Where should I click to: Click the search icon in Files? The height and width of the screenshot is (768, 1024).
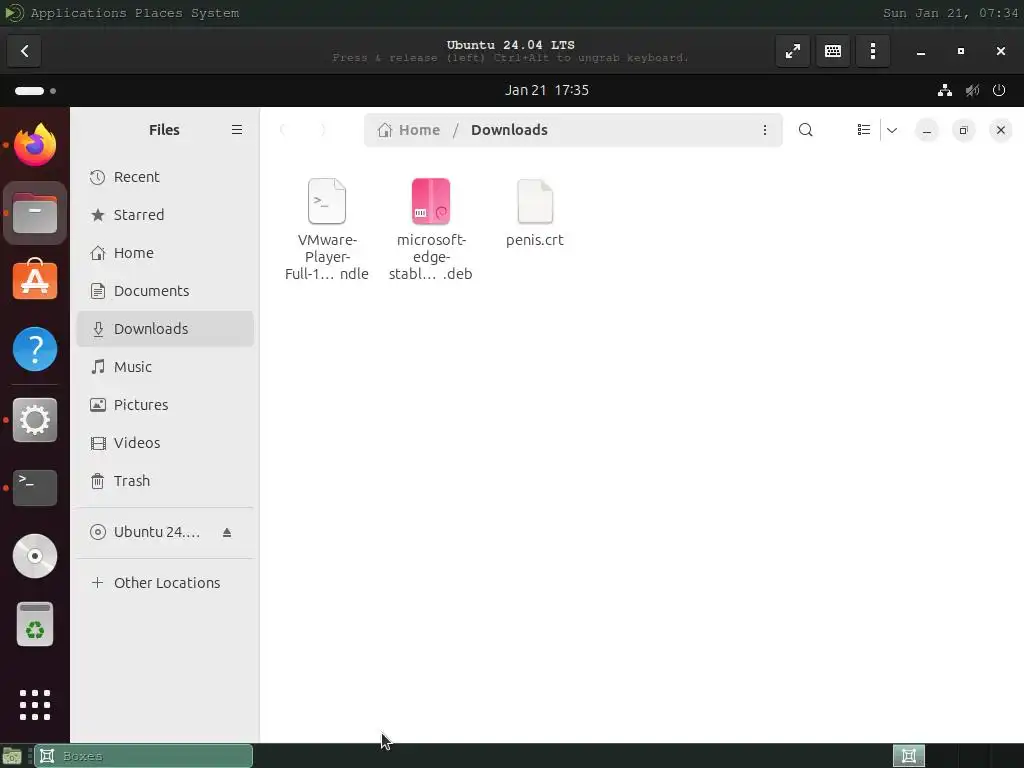(x=806, y=130)
